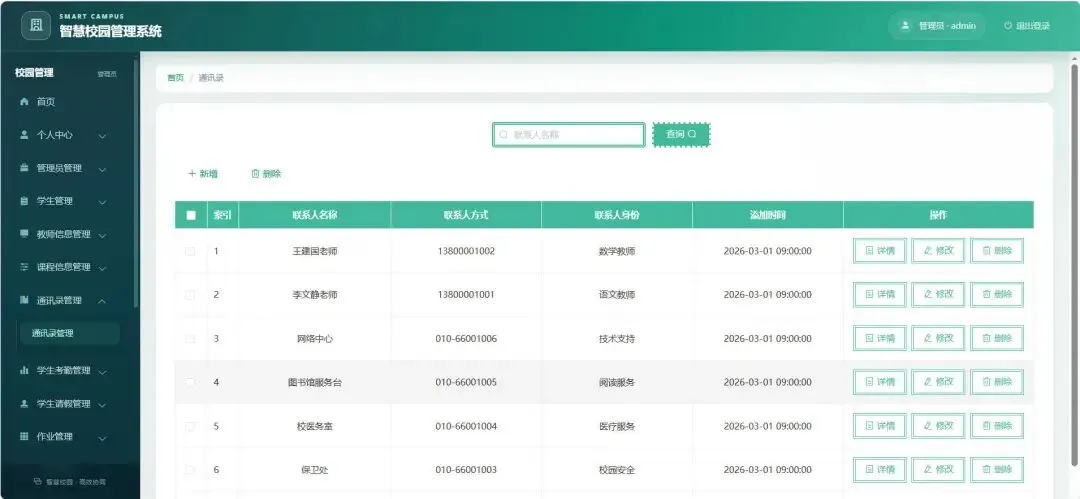Toggle the select-all checkbox in table header
Image resolution: width=1080 pixels, height=499 pixels.
[x=191, y=215]
